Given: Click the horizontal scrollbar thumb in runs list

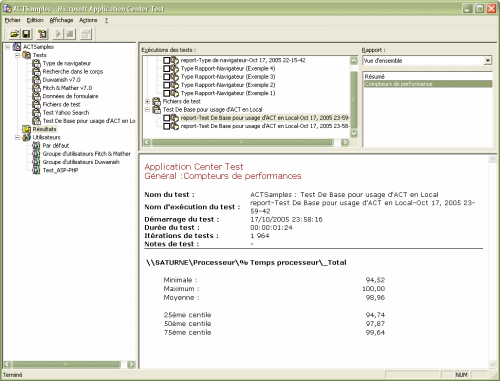Looking at the screenshot, I should coord(242,142).
